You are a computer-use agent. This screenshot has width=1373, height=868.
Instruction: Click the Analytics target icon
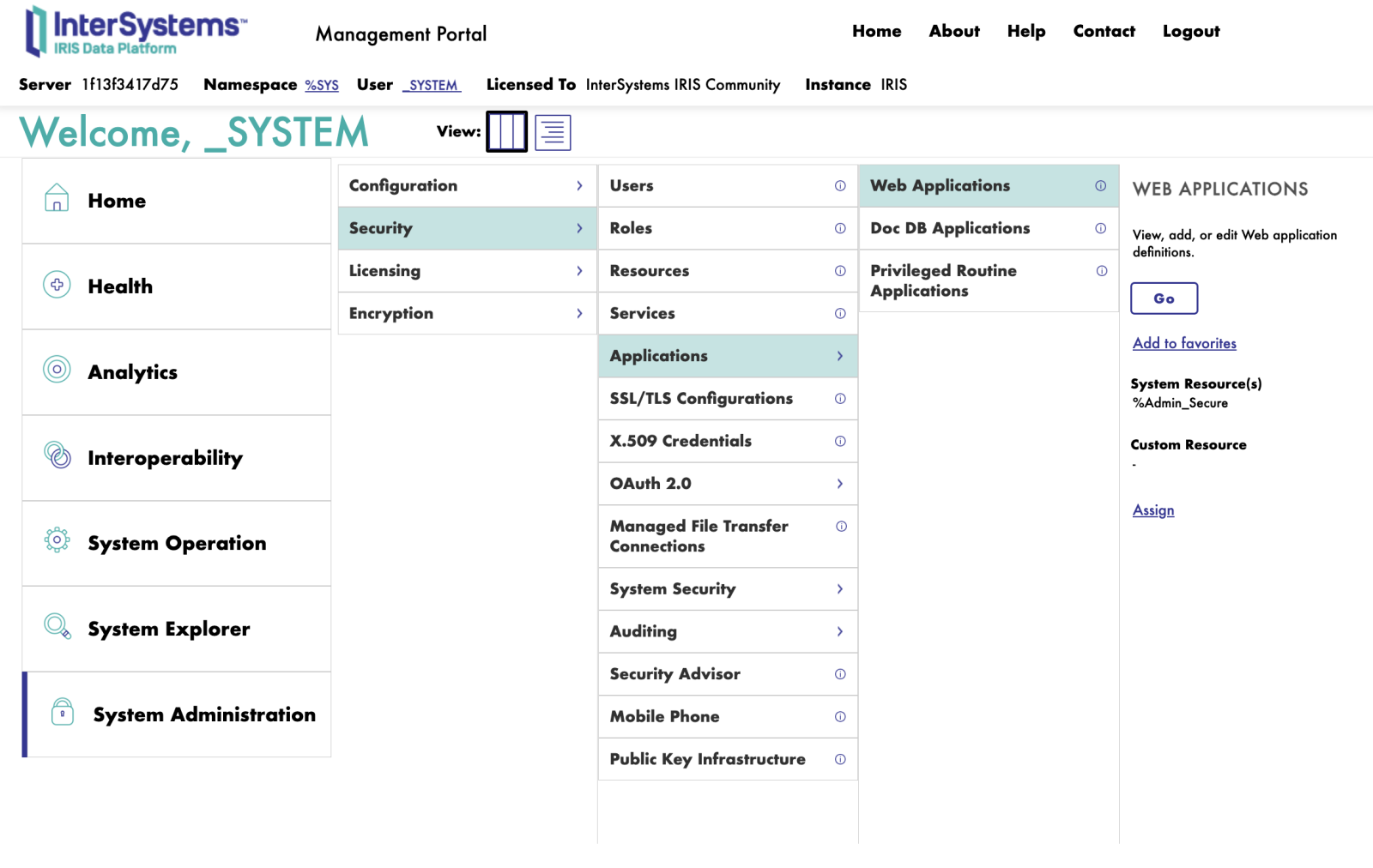pos(57,370)
